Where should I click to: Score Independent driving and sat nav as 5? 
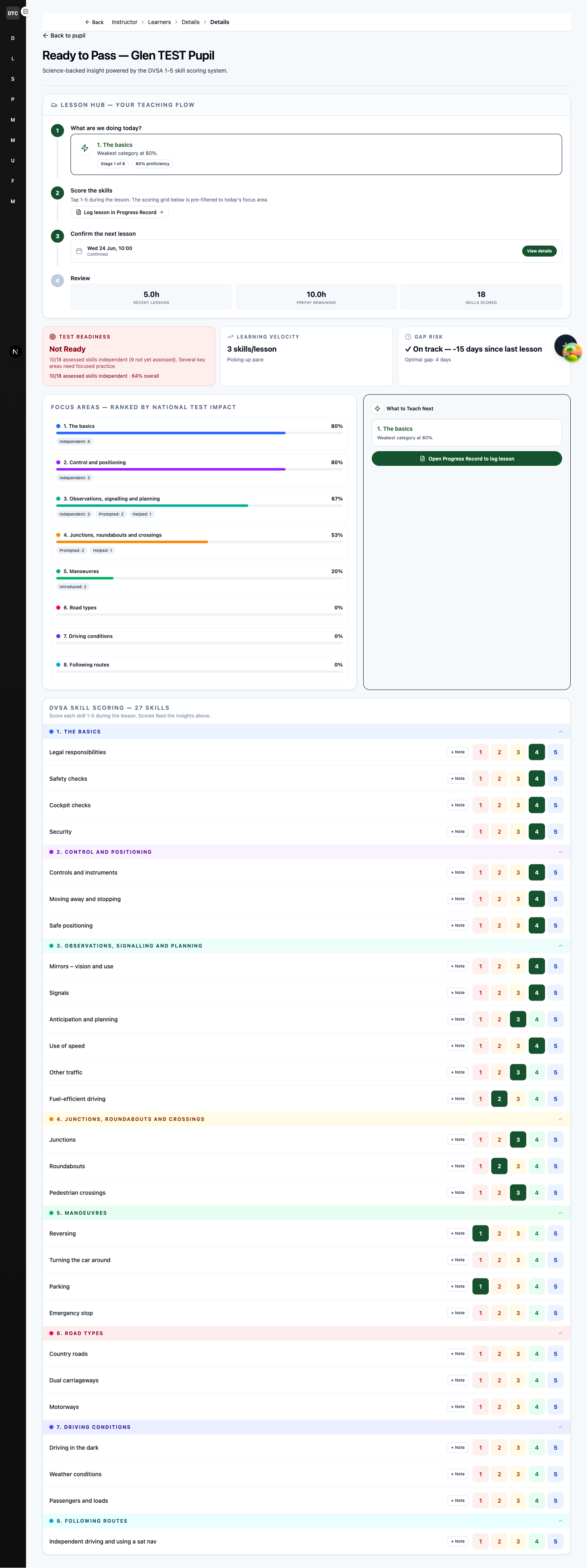tap(555, 1542)
